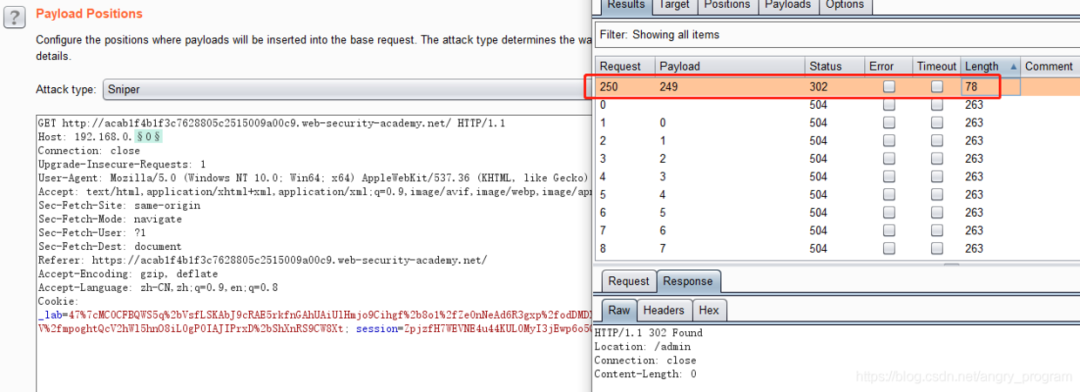This screenshot has width=1080, height=392.
Task: Select the request 250 row status 302
Action: pos(818,87)
